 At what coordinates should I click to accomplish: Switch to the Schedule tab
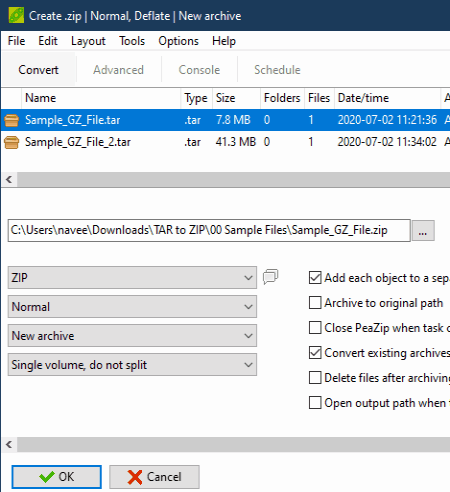(277, 70)
